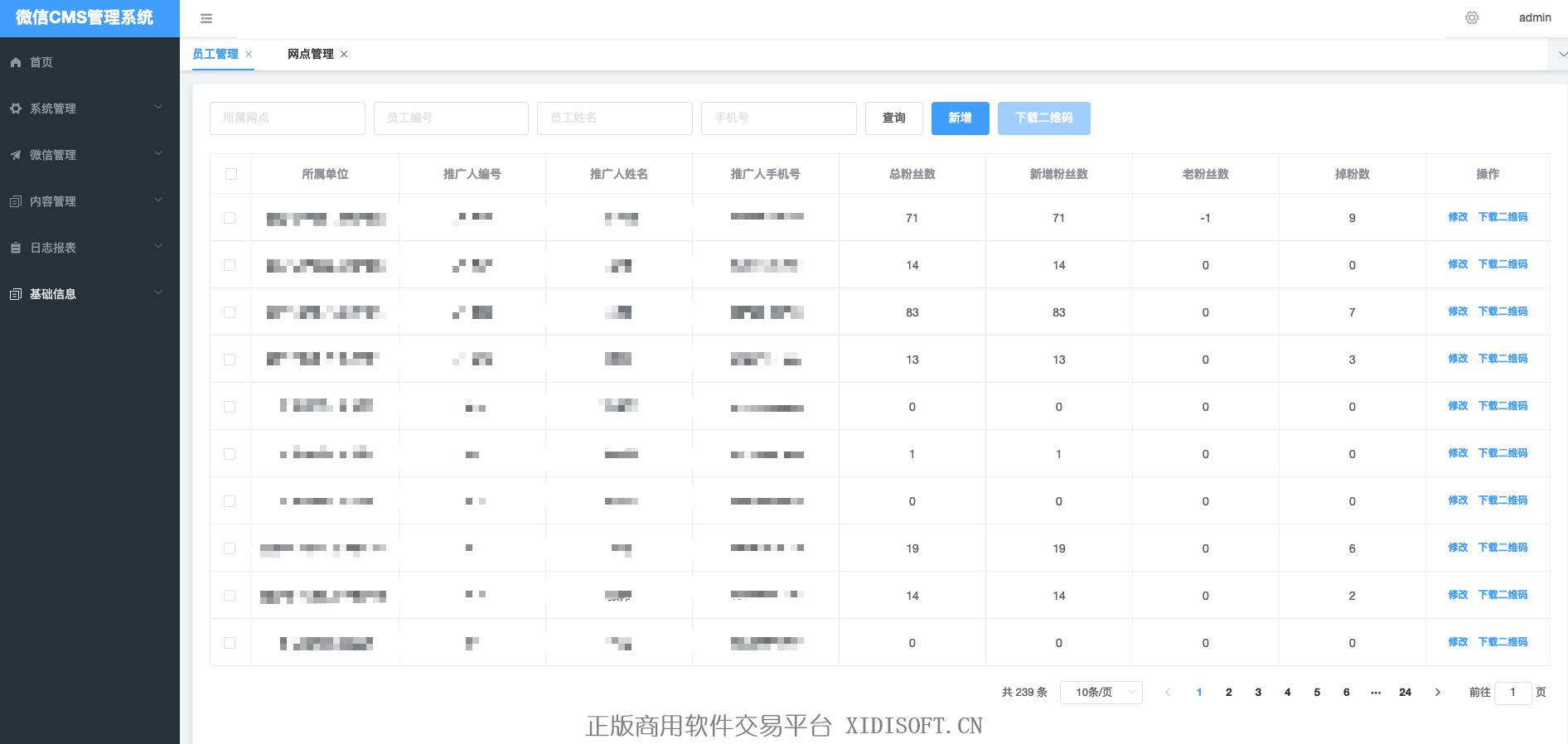The width and height of the screenshot is (1568, 744).
Task: Click the icon beside 基础信息
Action: (x=16, y=294)
